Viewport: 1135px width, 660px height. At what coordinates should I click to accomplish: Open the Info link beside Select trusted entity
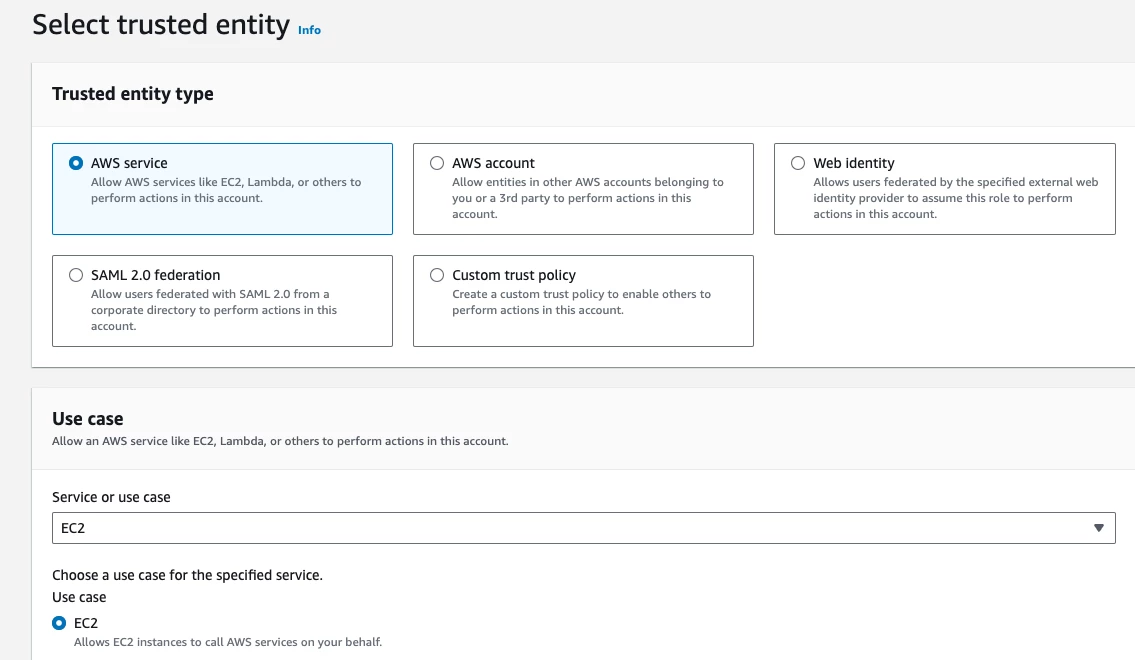tap(309, 30)
